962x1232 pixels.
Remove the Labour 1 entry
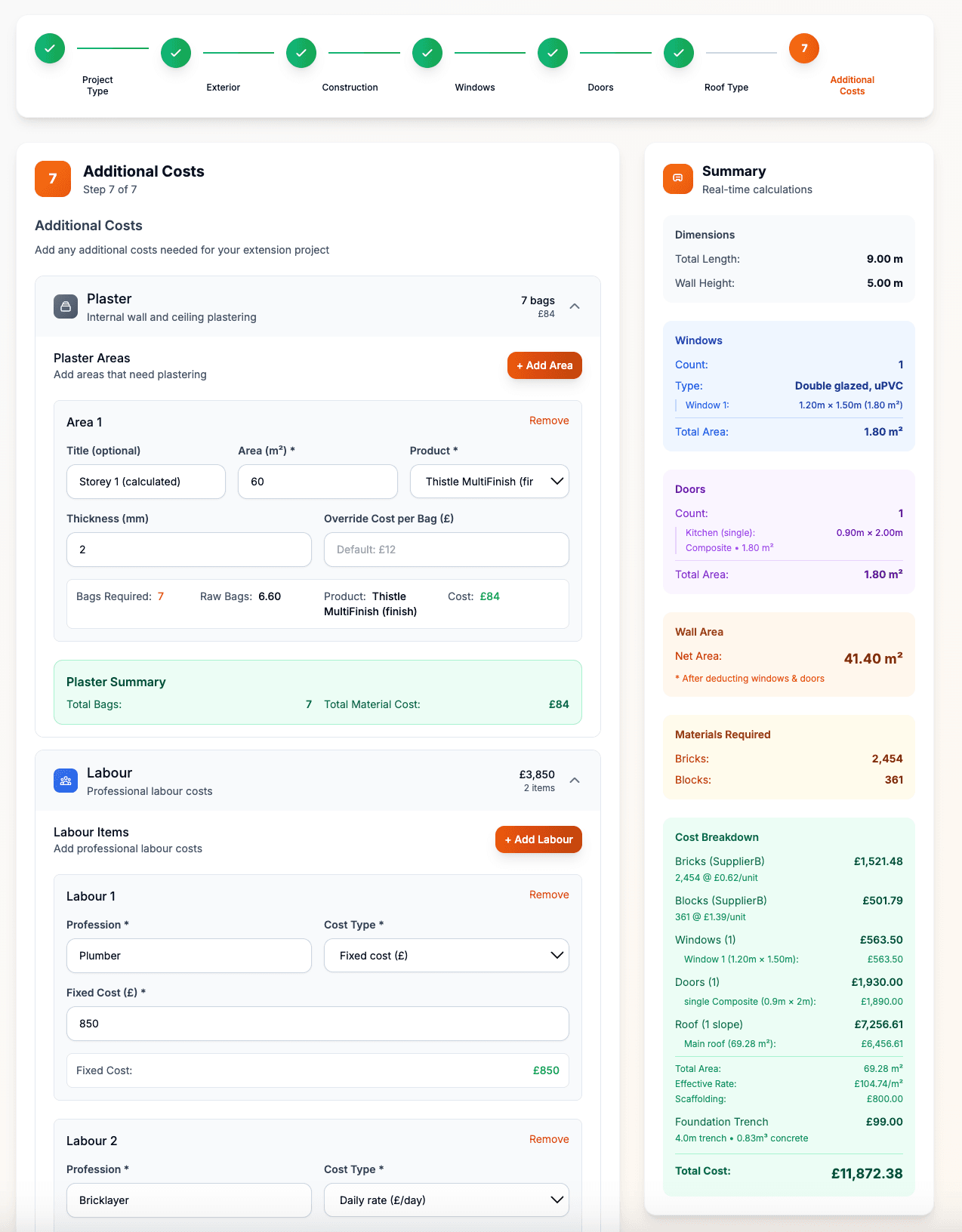point(549,895)
